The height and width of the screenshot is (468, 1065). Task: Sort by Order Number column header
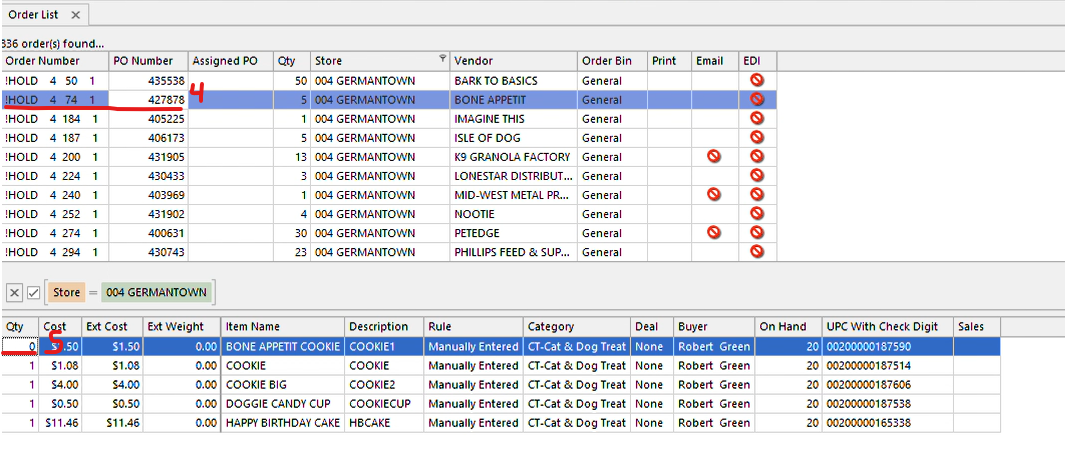[55, 61]
